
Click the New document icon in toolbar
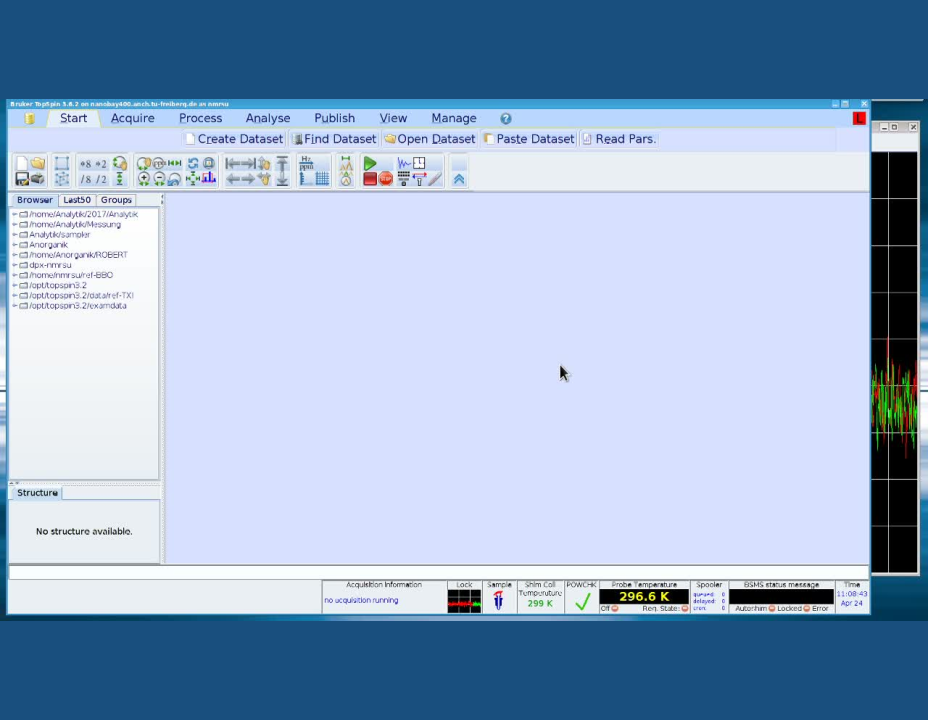pyautogui.click(x=22, y=163)
